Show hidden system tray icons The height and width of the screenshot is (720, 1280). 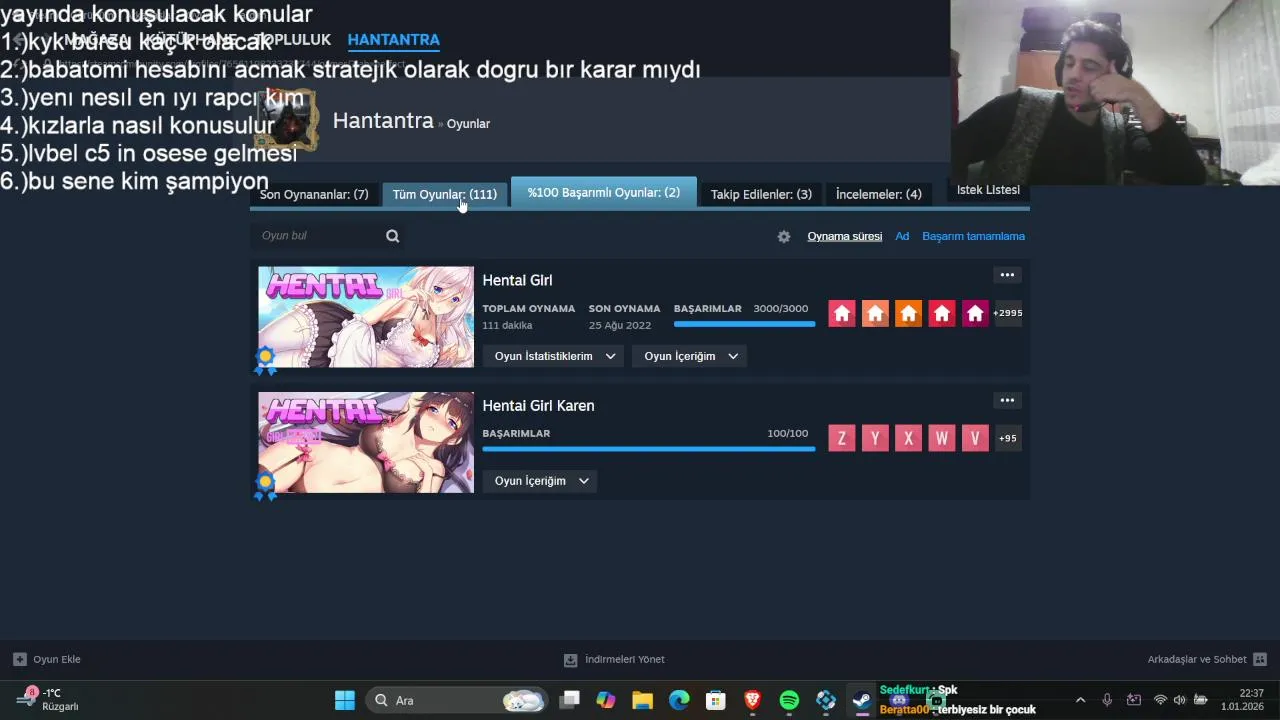point(1080,700)
